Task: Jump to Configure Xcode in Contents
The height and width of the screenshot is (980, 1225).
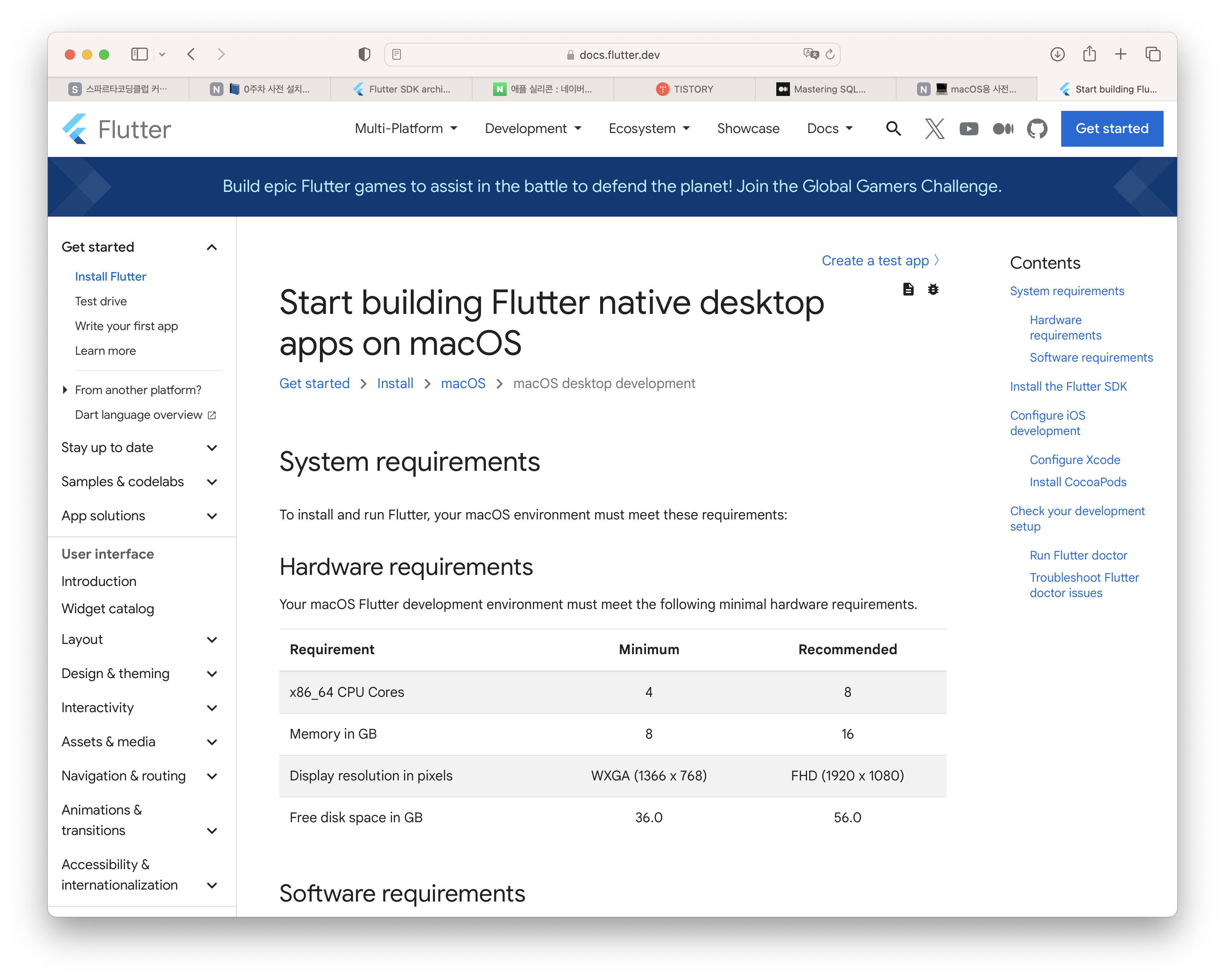Action: click(1074, 460)
